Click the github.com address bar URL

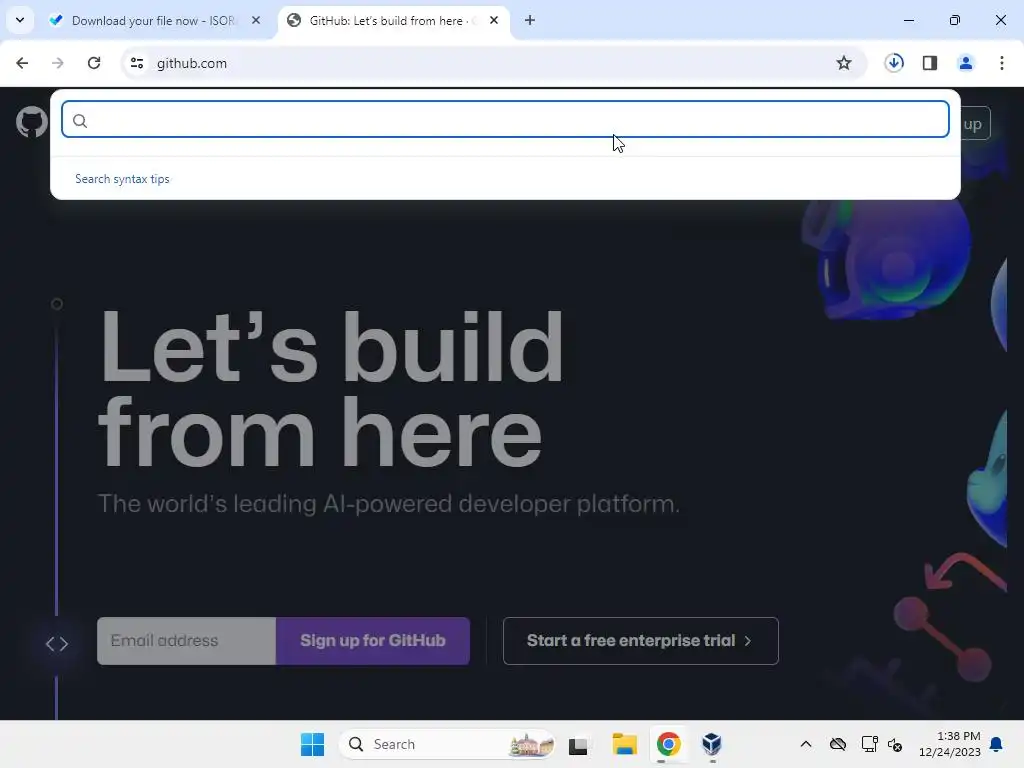coord(192,63)
